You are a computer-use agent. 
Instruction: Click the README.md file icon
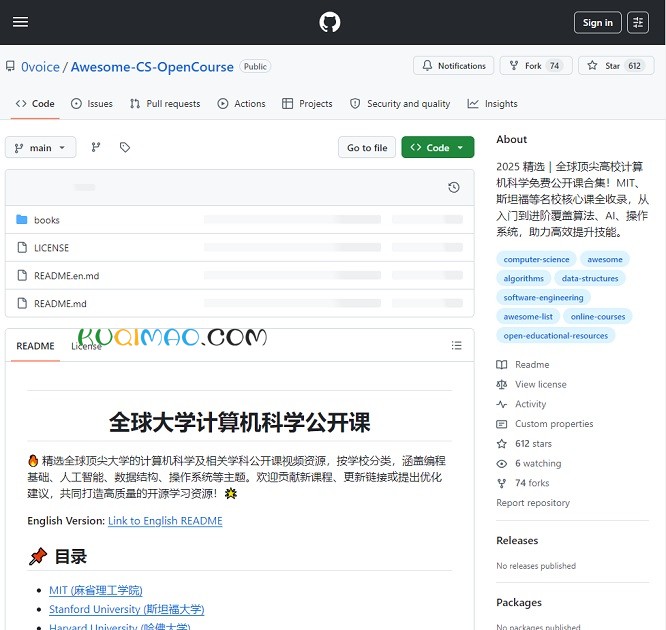click(x=22, y=303)
